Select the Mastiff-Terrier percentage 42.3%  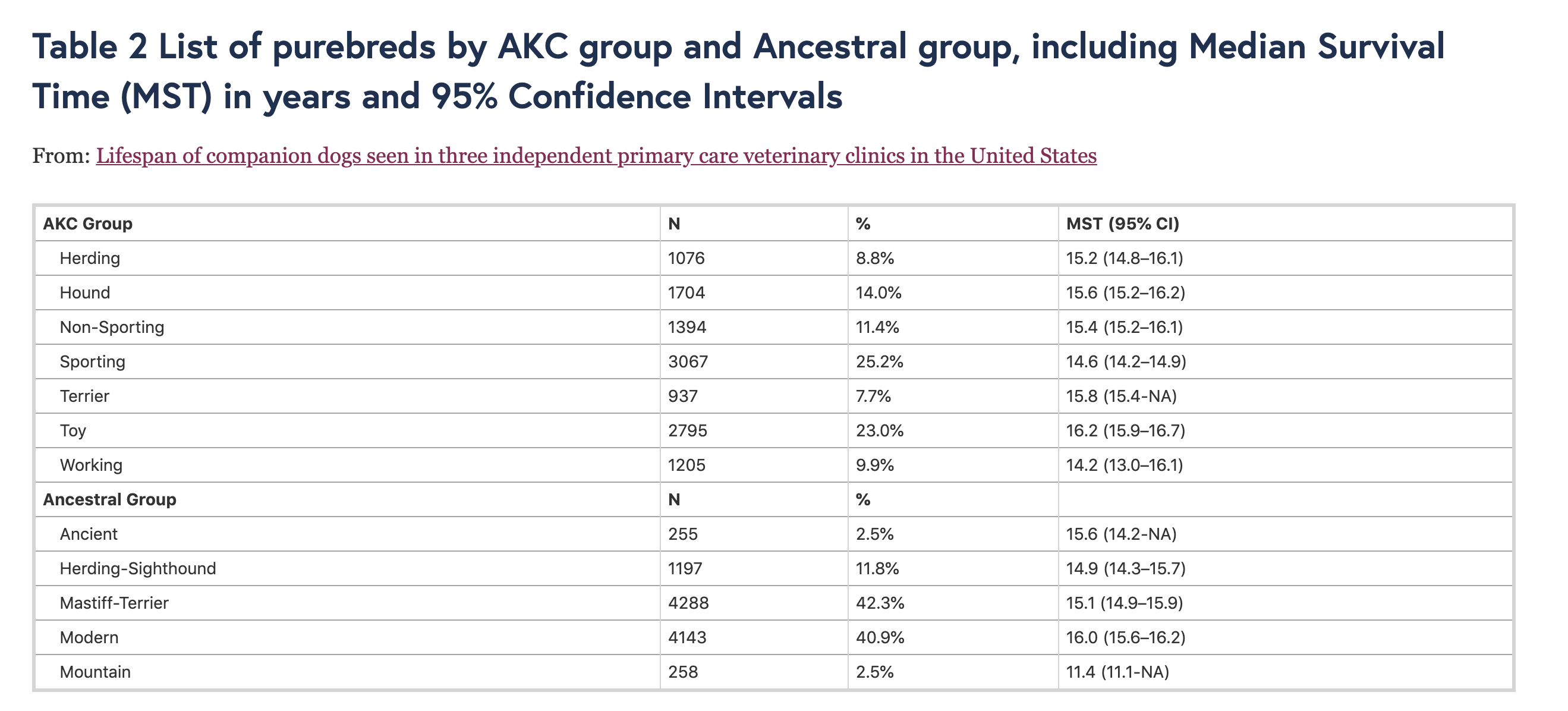coord(880,603)
